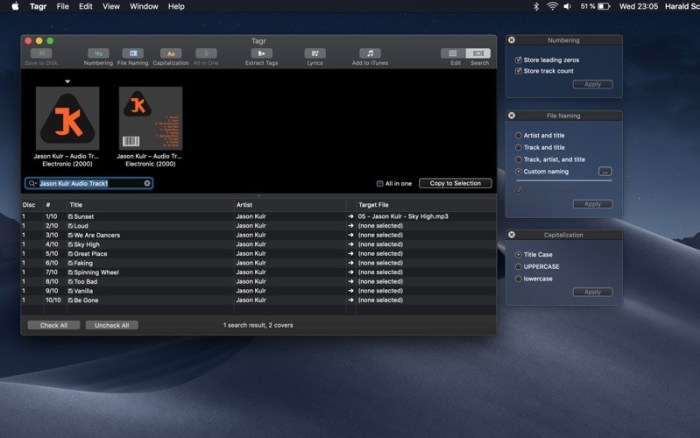Open the clock showing Wed 23:05
The image size is (700, 438).
[638, 6]
